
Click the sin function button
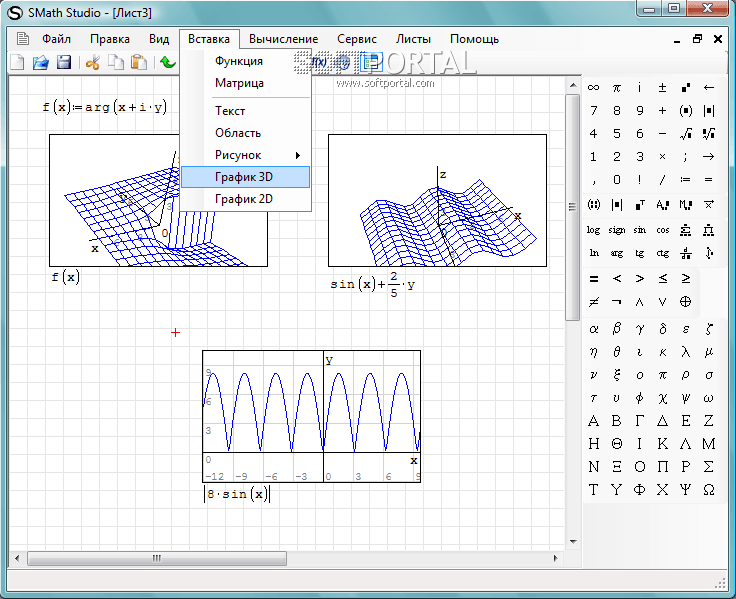pyautogui.click(x=639, y=229)
